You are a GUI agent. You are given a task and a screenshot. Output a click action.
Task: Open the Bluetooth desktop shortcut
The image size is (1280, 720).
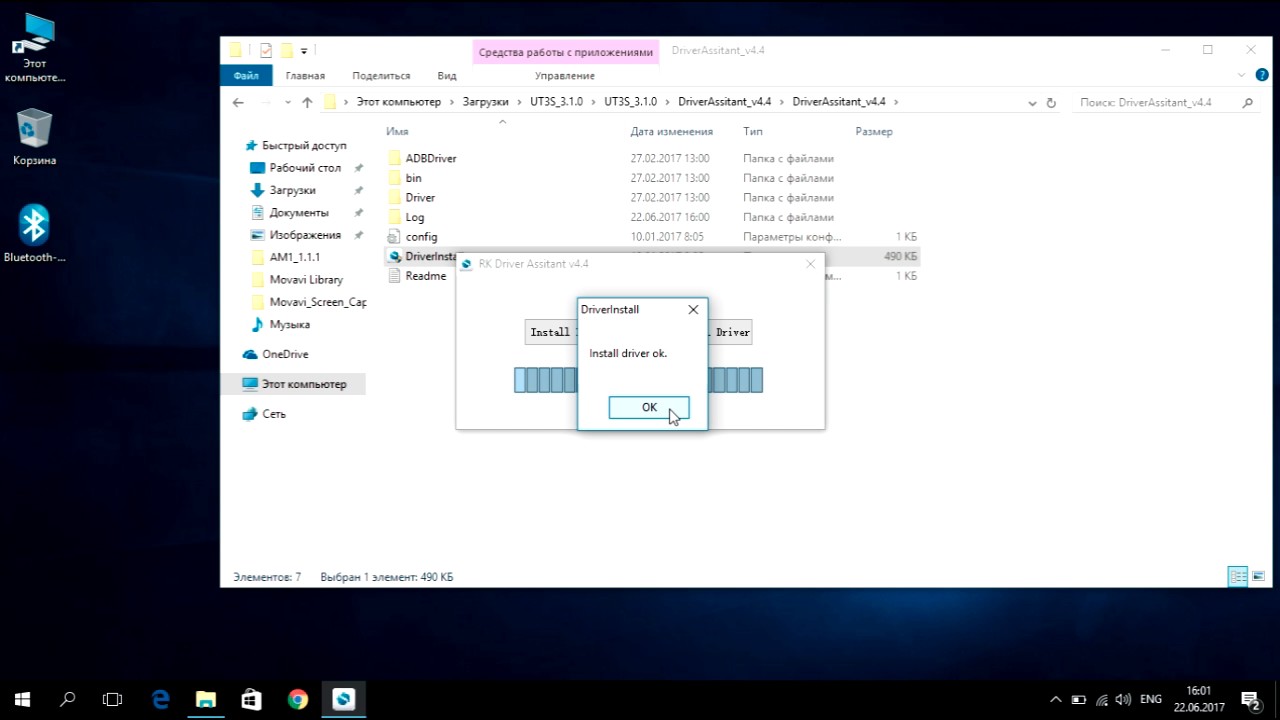pos(34,234)
